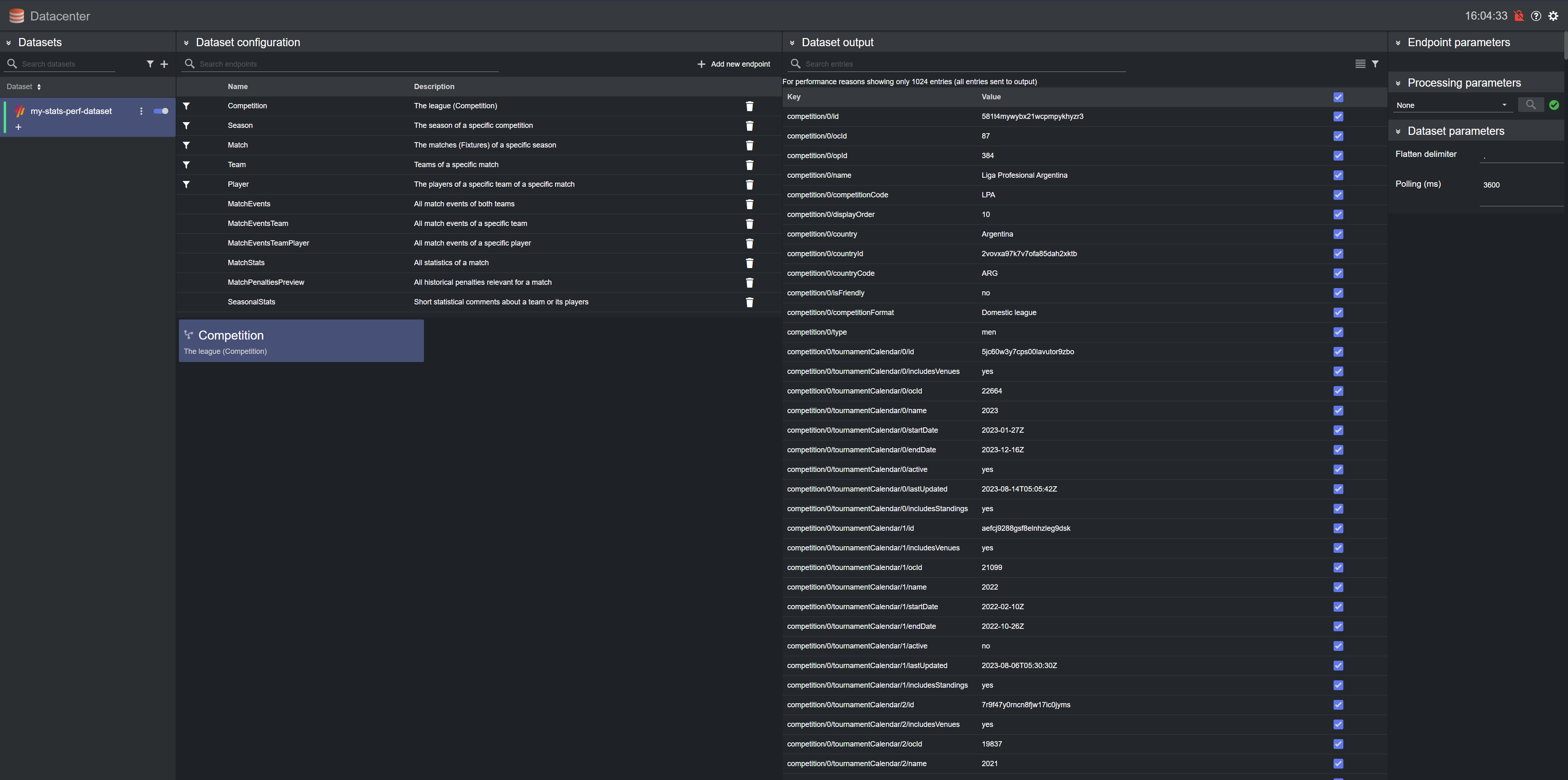Delete the MatchStats endpoint via trash icon
Screen dimensions: 1568x780
[x=749, y=263]
